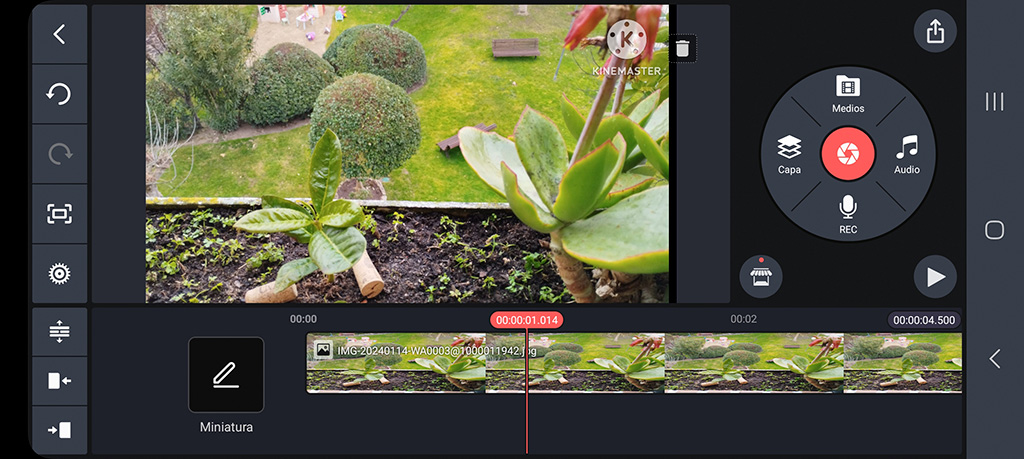Tap the back arrow to exit the editor
The width and height of the screenshot is (1024, 459).
[x=59, y=34]
